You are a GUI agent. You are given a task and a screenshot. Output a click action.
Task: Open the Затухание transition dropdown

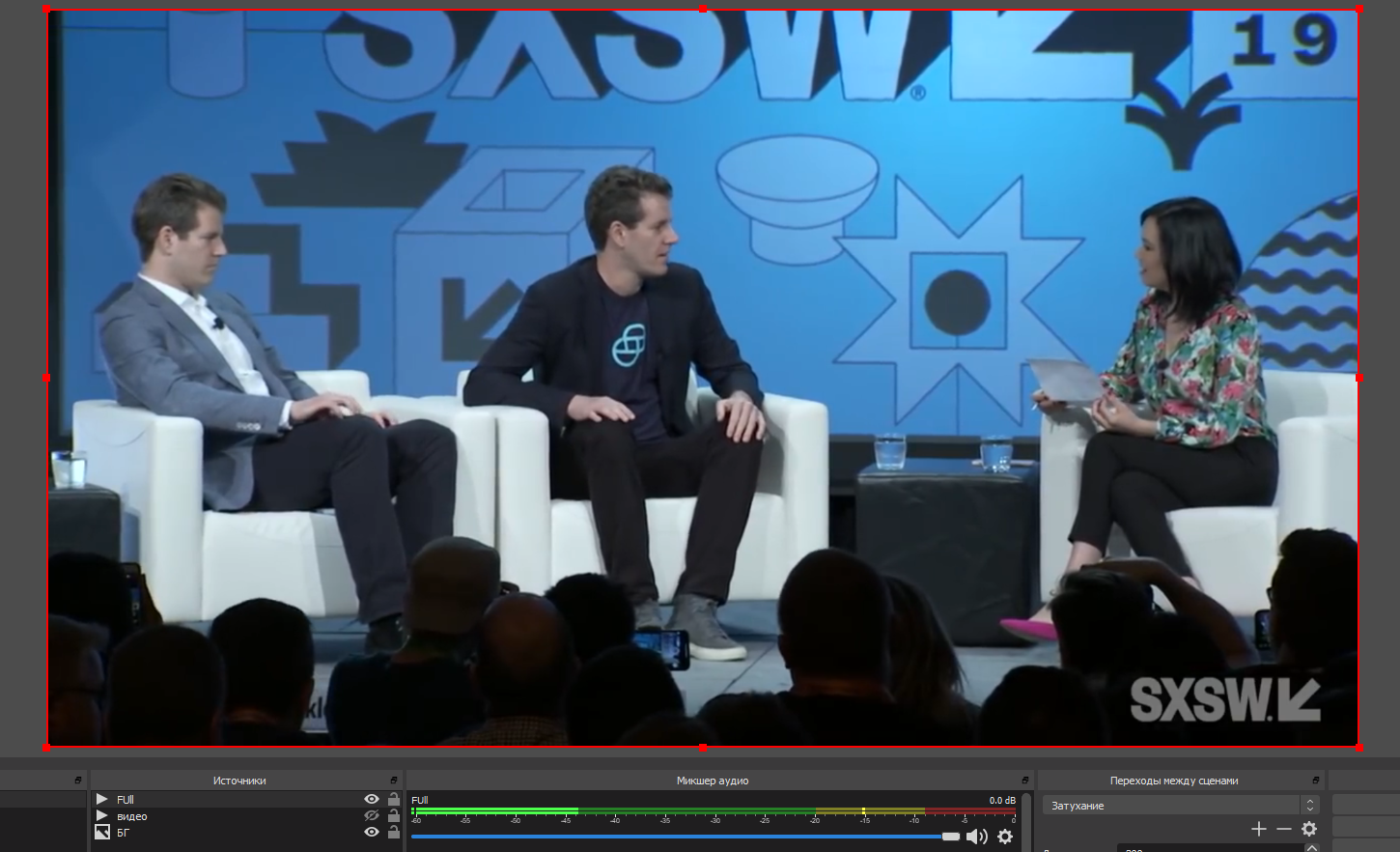1181,805
